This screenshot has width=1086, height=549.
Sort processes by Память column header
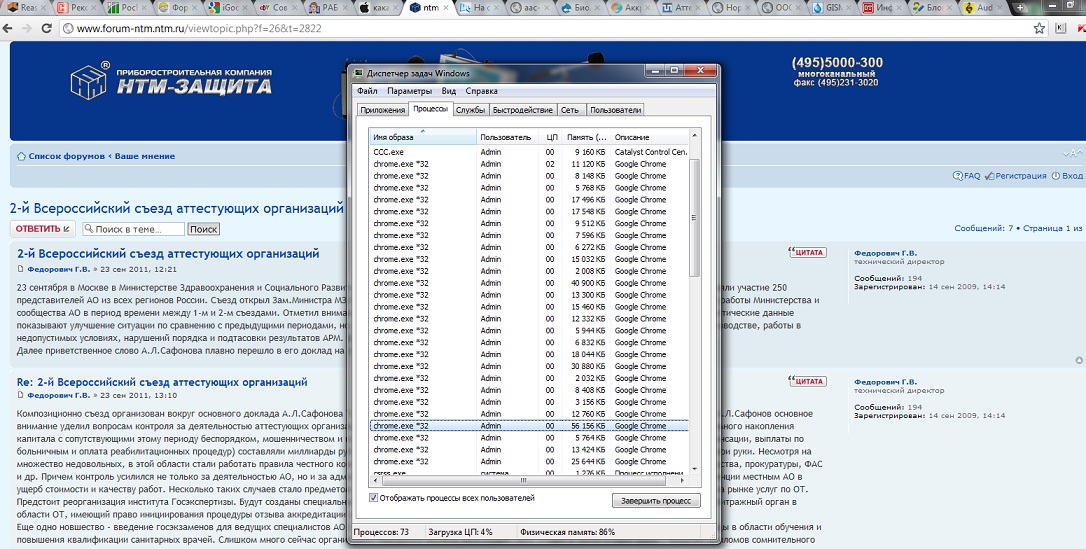586,137
